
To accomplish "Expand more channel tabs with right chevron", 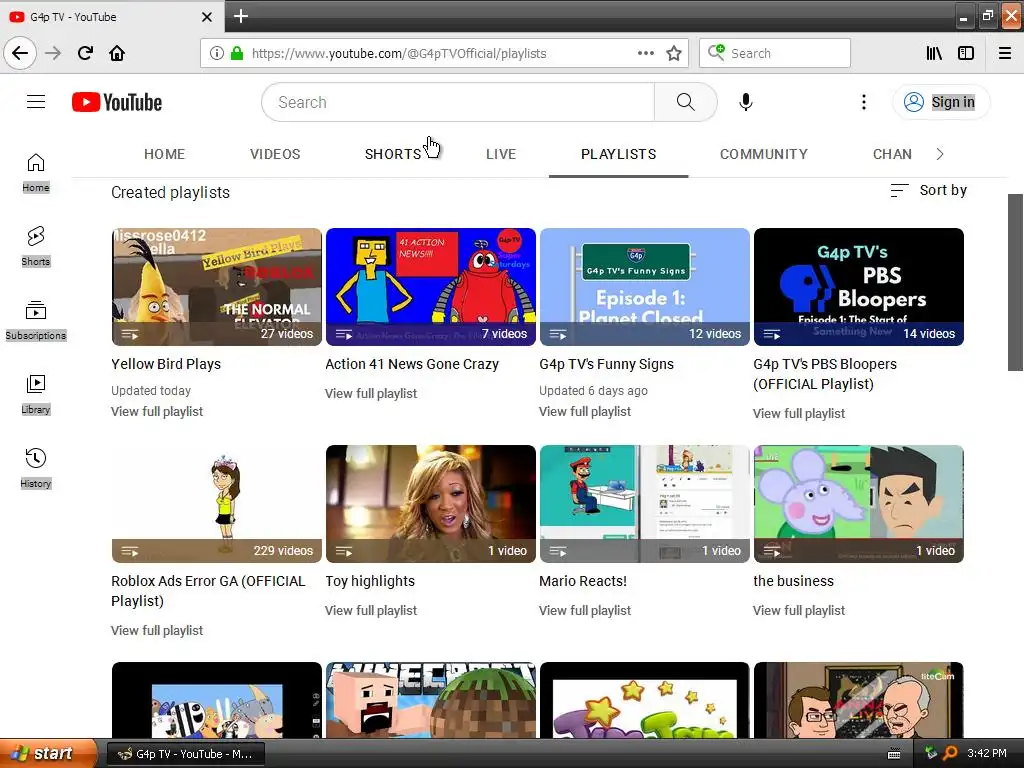I will [x=940, y=154].
